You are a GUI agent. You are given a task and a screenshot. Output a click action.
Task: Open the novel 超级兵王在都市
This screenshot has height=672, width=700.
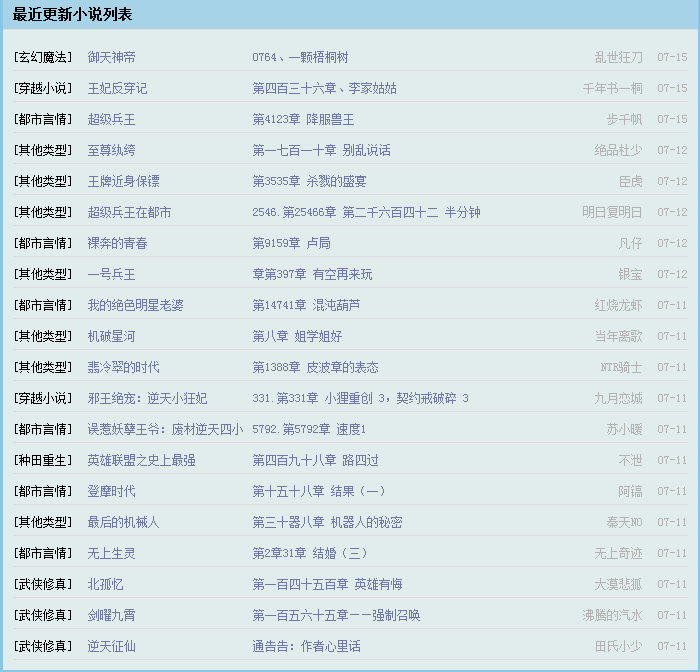coord(129,212)
